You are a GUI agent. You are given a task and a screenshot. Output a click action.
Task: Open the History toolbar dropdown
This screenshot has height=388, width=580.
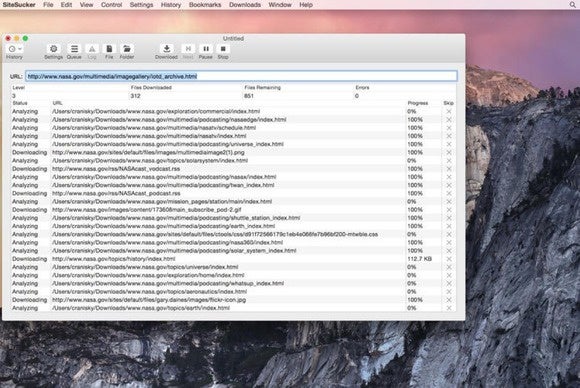[15, 49]
